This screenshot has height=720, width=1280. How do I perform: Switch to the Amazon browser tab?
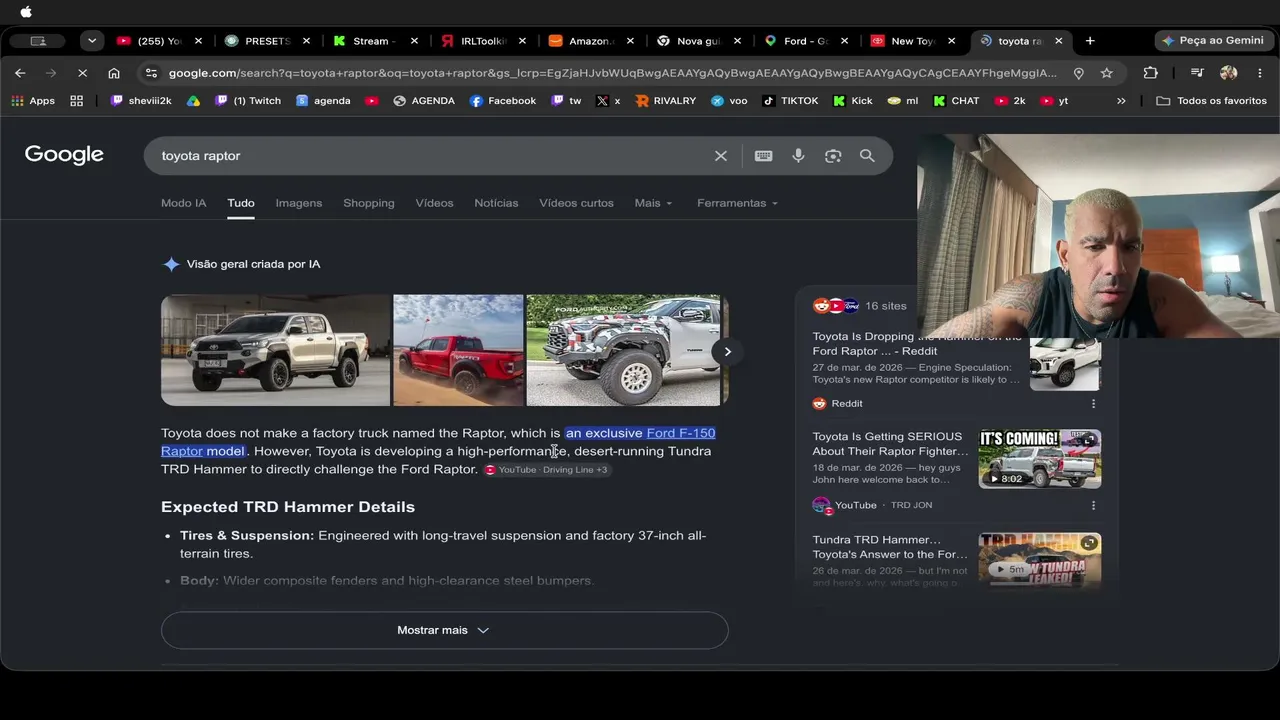[590, 41]
